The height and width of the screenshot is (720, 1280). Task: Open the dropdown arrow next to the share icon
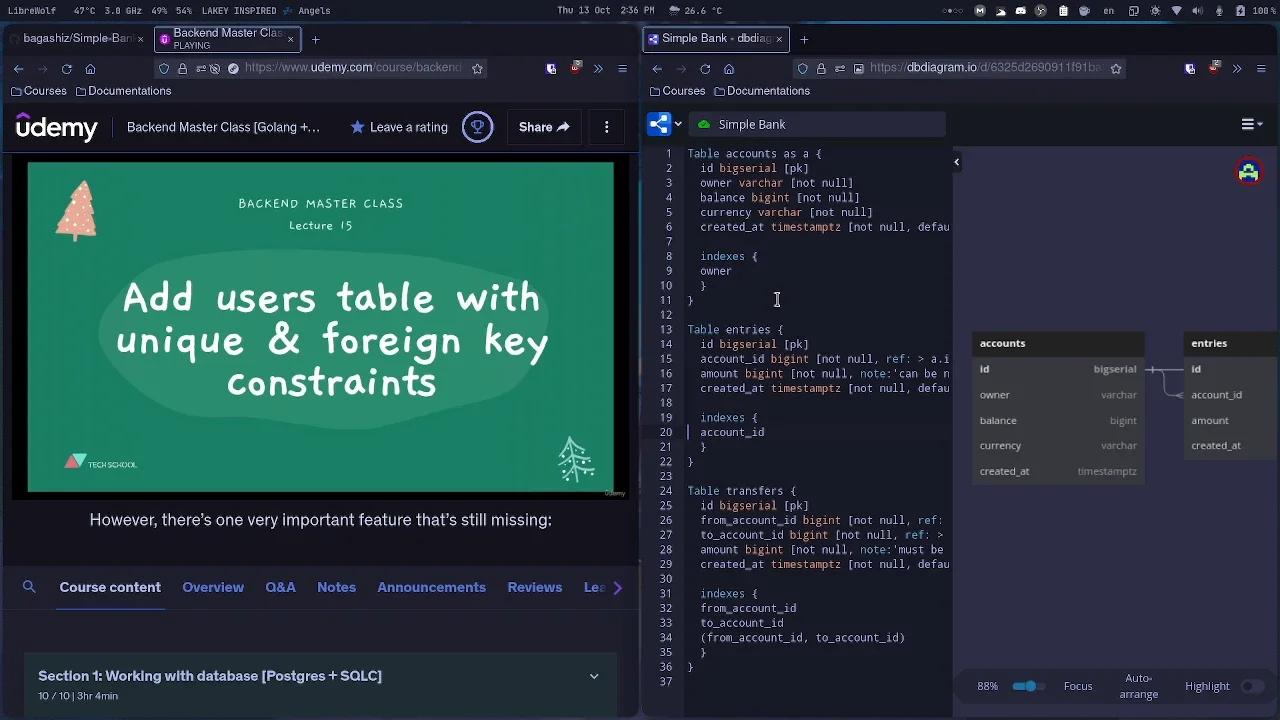[678, 123]
